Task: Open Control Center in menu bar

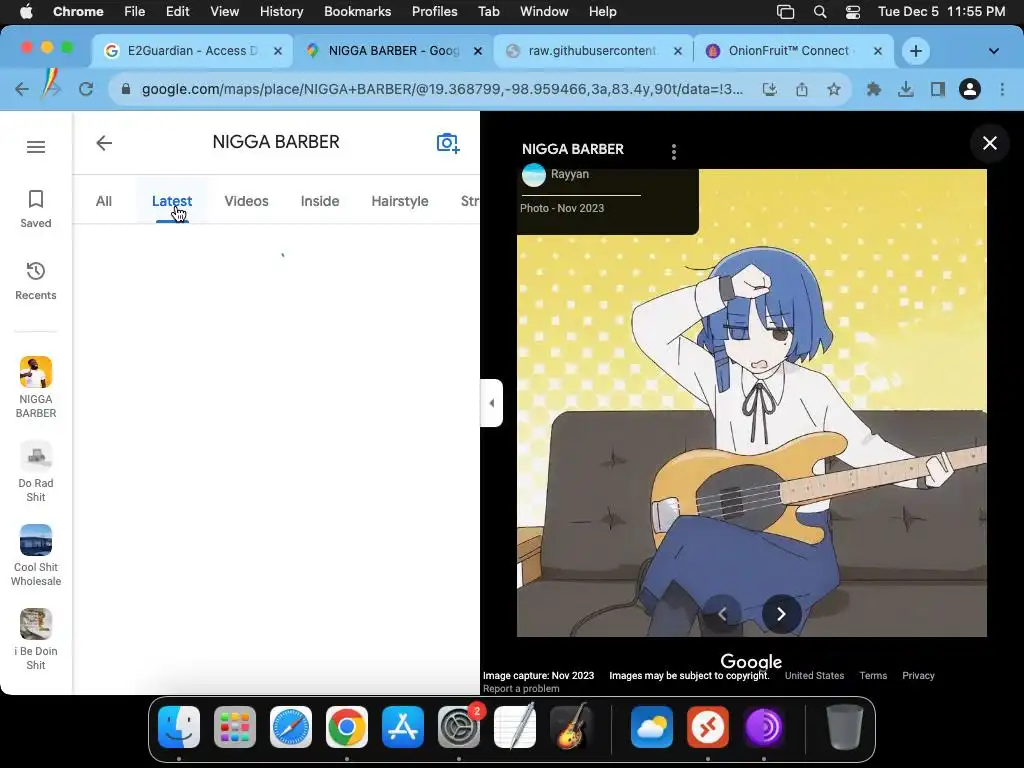Action: tap(853, 12)
